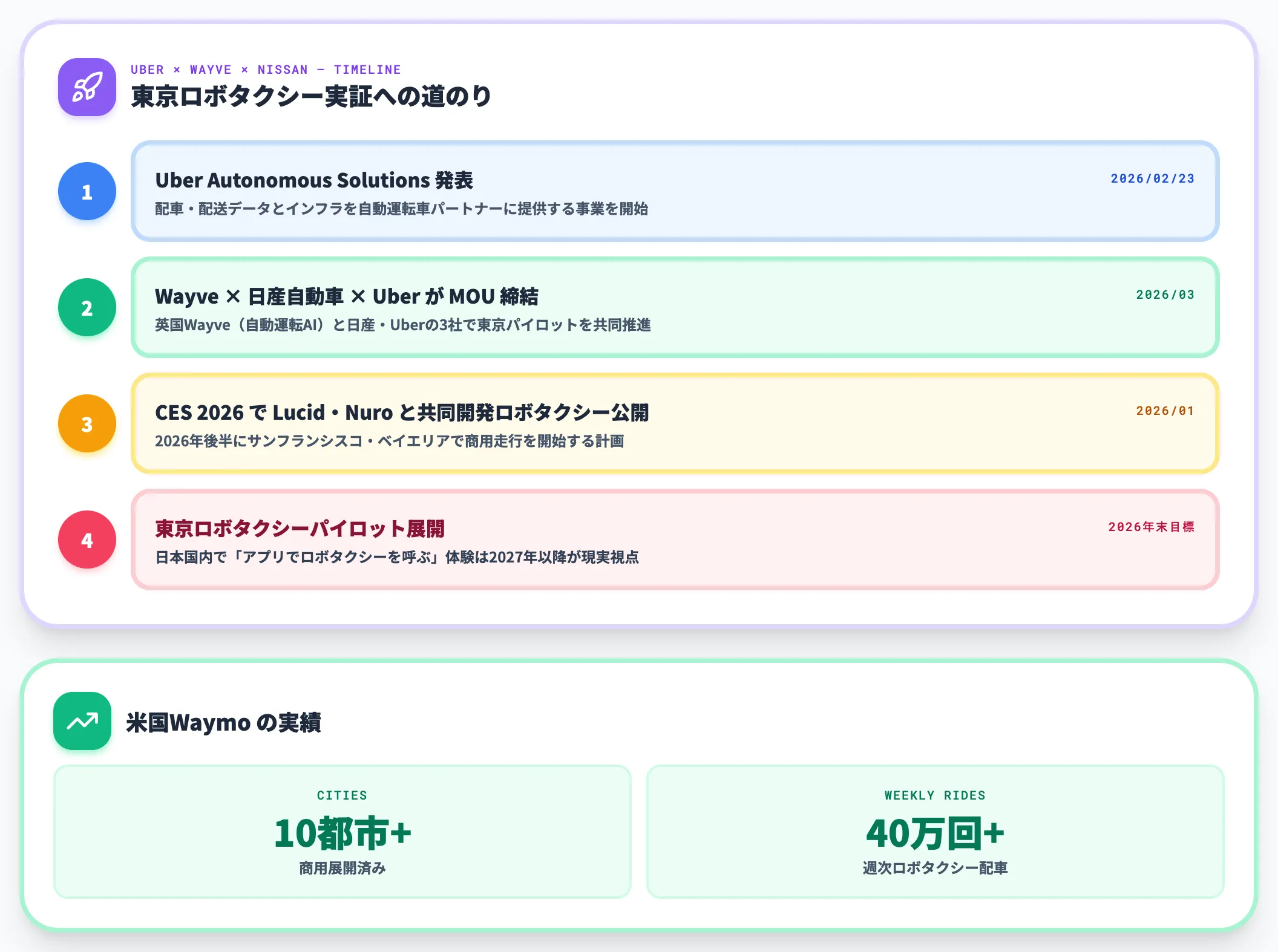This screenshot has height=952, width=1278.
Task: Click the description 配車・配送データとインフラ text
Action: point(401,209)
